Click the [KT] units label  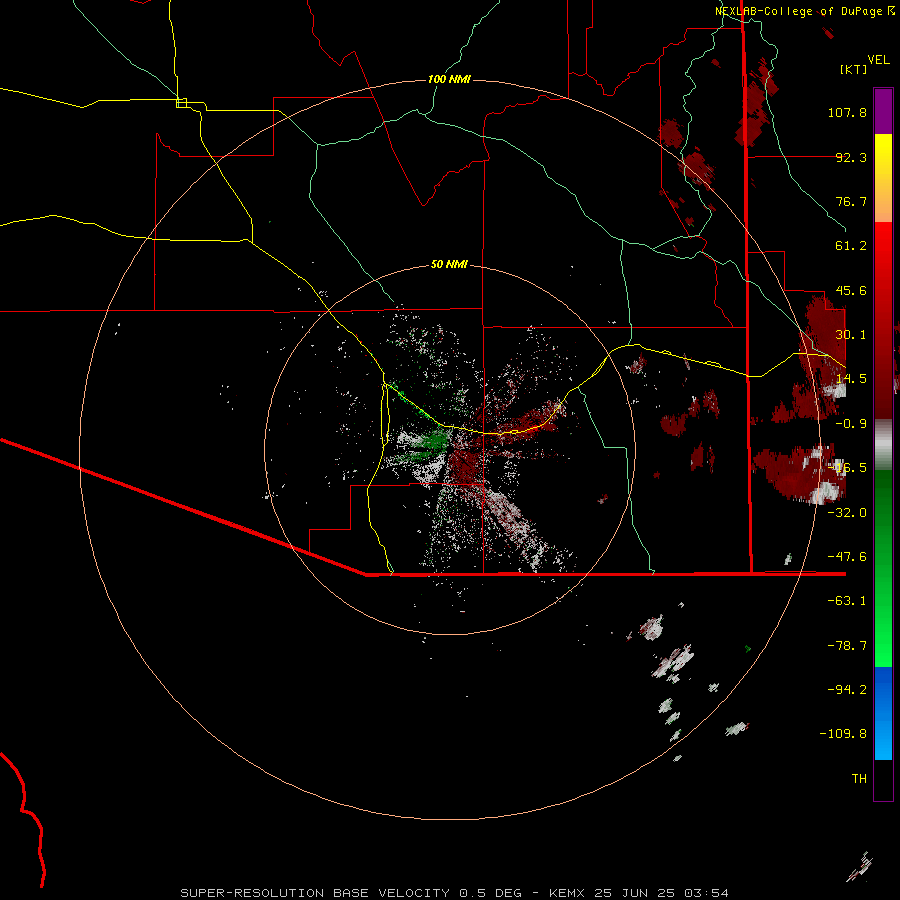[x=854, y=69]
